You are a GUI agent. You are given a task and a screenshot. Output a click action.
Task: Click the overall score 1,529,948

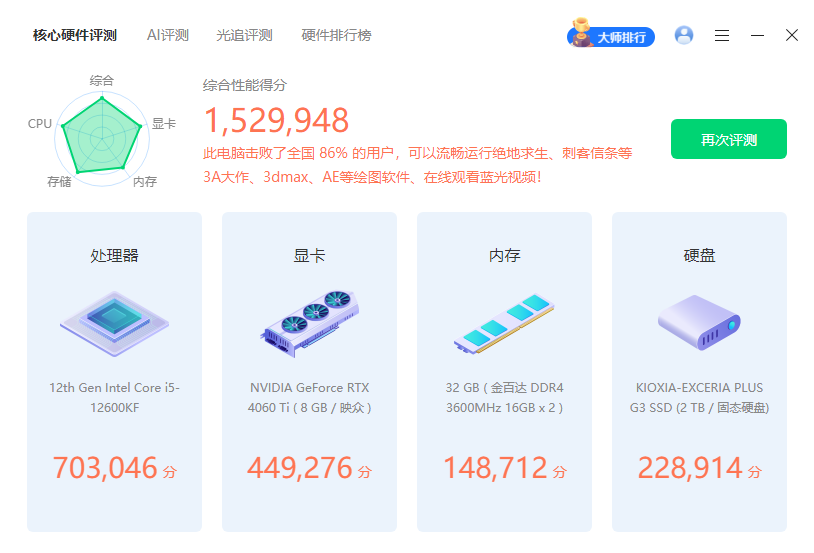[276, 120]
